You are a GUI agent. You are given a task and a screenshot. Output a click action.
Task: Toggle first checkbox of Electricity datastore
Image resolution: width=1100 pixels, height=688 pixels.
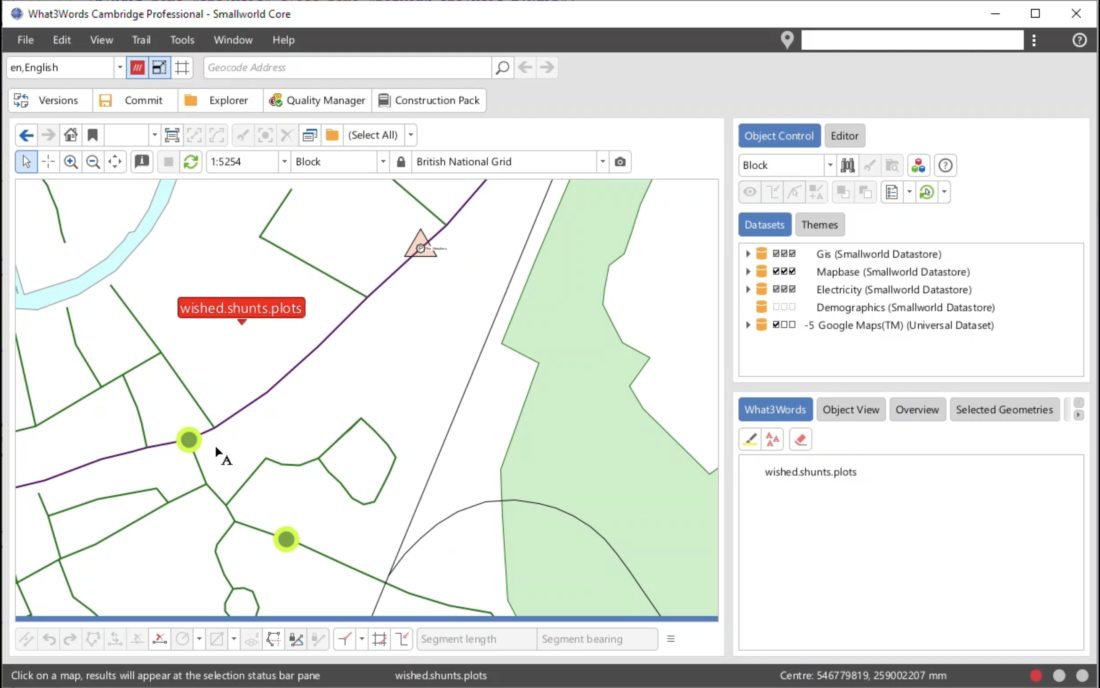point(776,289)
